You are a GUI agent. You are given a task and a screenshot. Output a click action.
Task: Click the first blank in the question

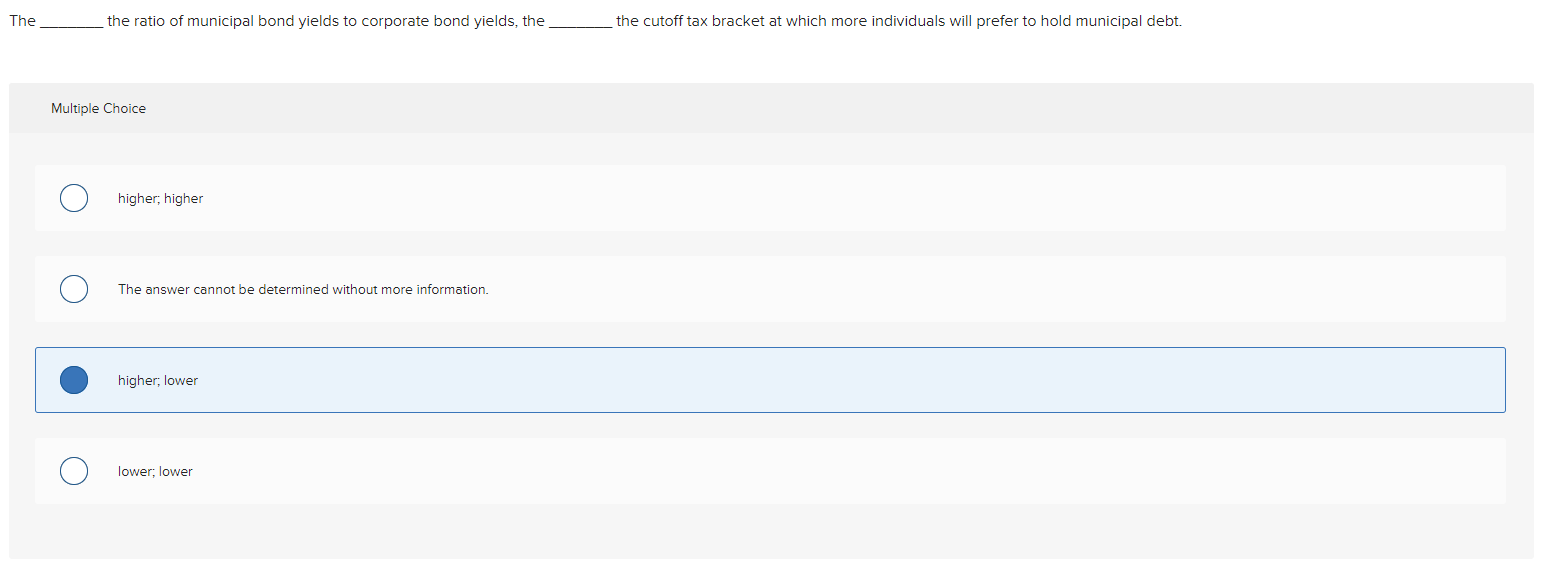pos(71,24)
